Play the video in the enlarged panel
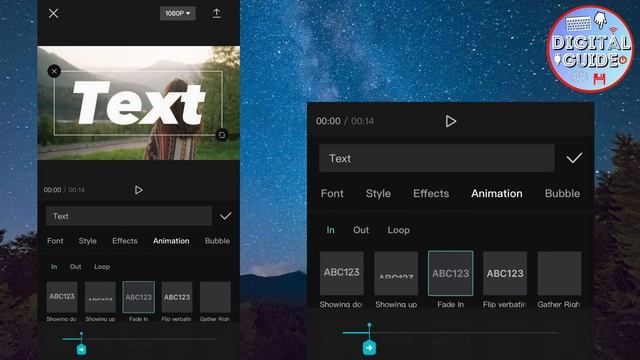640x360 pixels. click(451, 121)
